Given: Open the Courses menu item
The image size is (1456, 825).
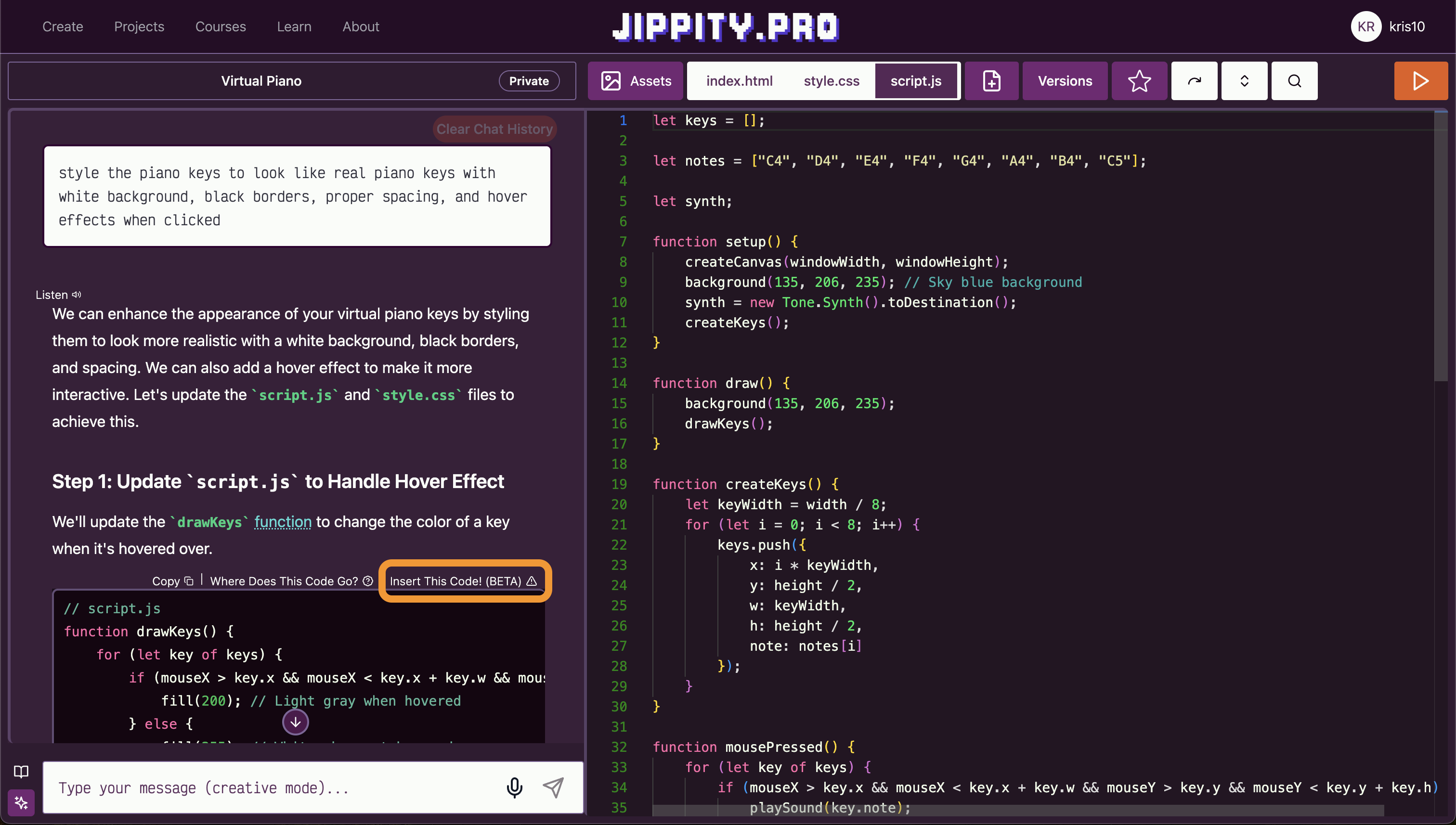Looking at the screenshot, I should 221,26.
